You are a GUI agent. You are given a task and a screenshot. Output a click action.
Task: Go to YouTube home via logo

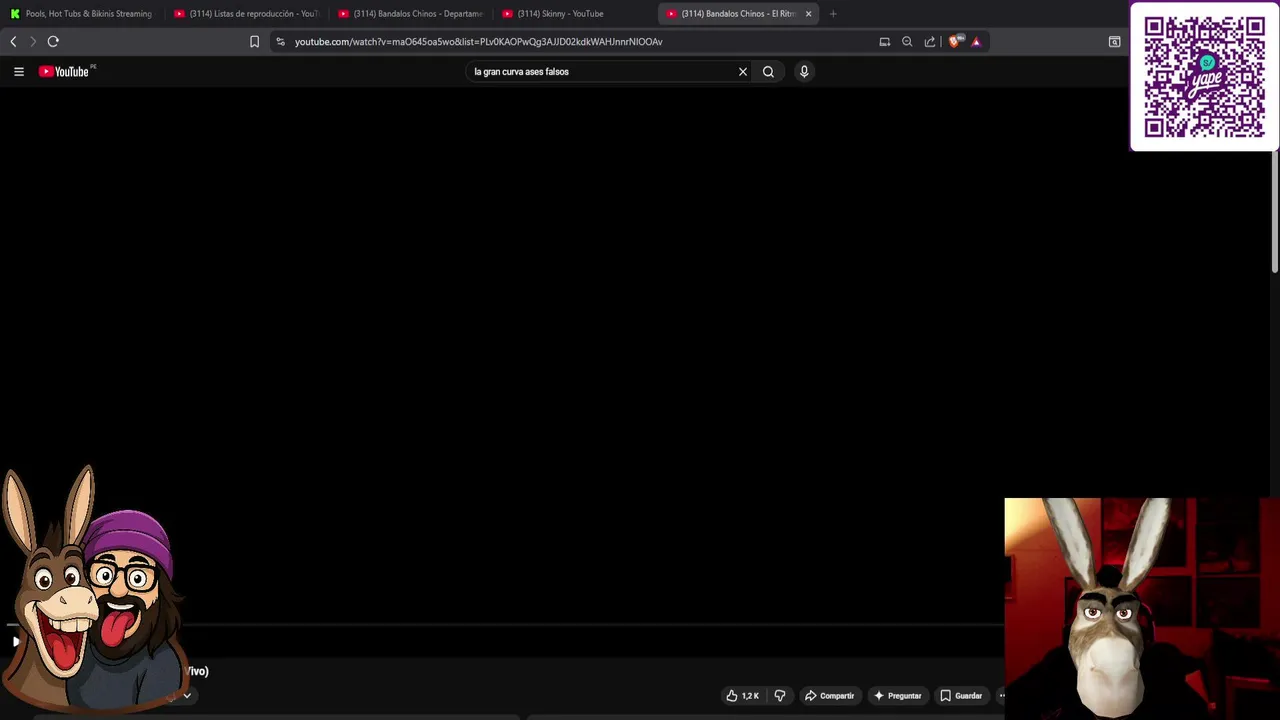tap(65, 71)
